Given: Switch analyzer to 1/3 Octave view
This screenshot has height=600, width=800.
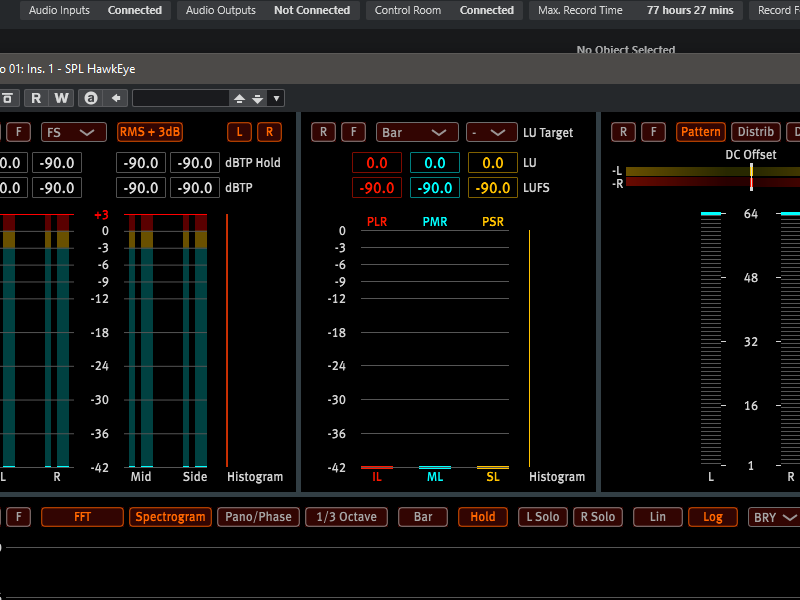Looking at the screenshot, I should click(346, 517).
